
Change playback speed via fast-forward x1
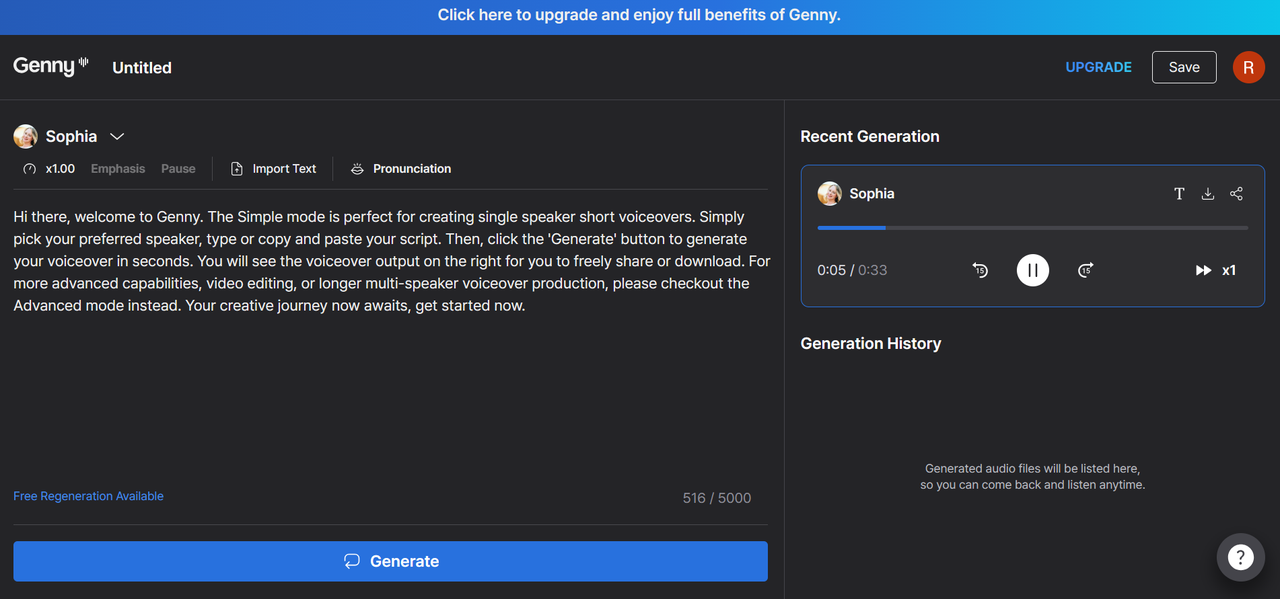(x=1216, y=270)
